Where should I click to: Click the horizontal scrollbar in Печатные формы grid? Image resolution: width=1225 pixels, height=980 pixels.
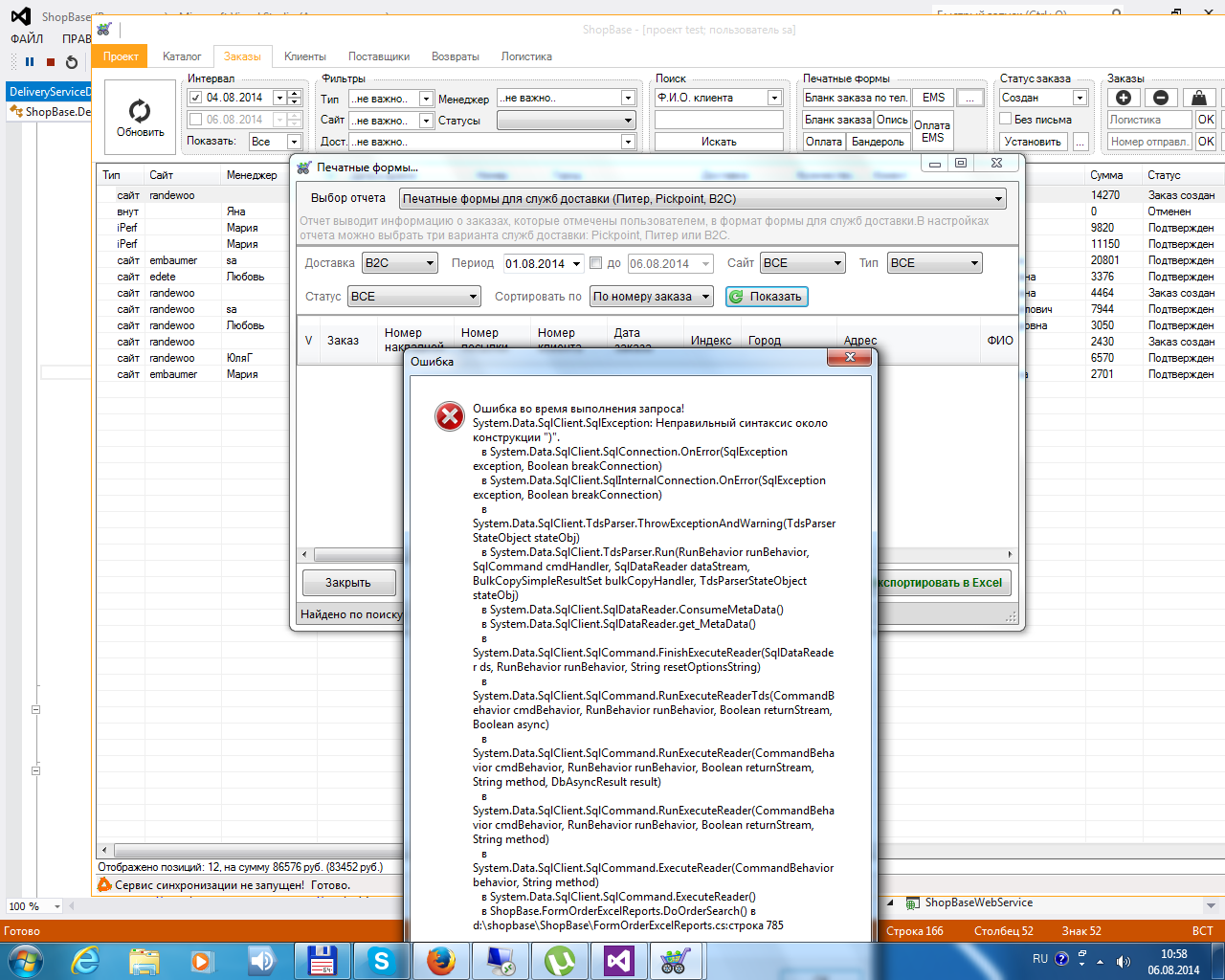657,554
